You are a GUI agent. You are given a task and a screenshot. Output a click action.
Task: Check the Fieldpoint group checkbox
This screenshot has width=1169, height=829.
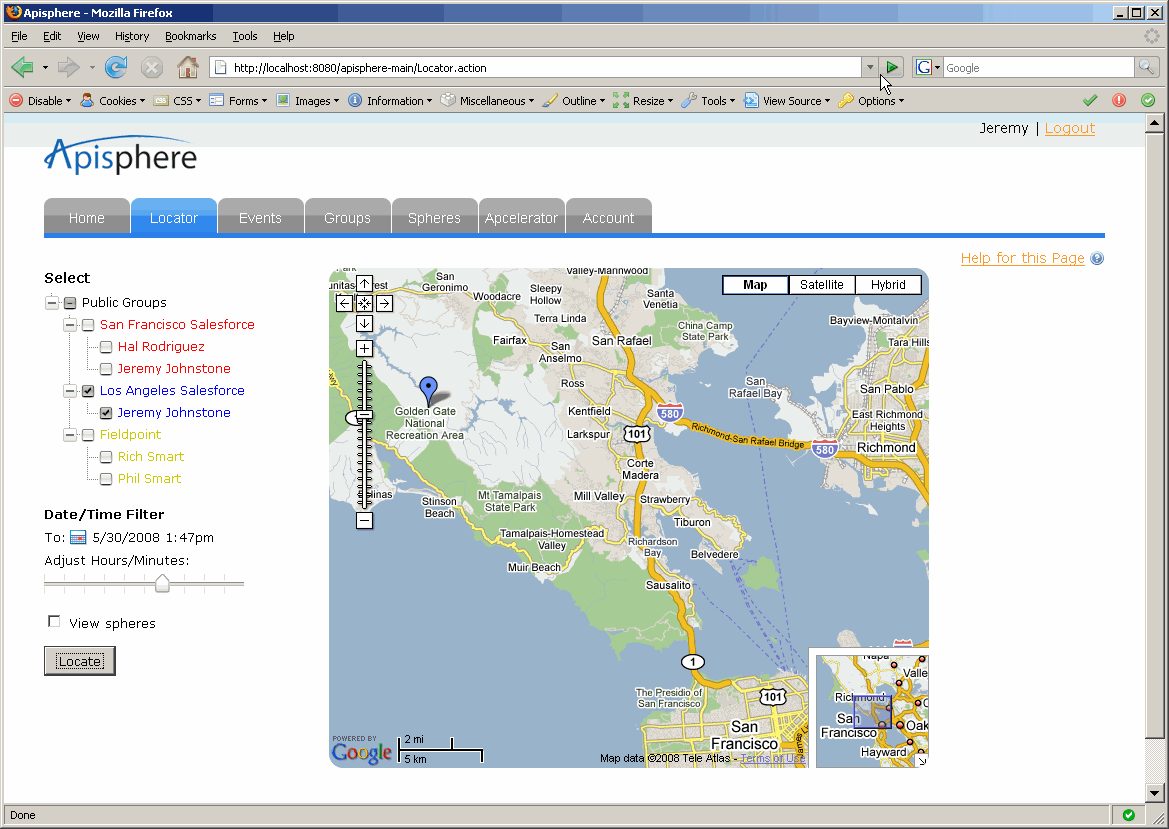[x=88, y=435]
